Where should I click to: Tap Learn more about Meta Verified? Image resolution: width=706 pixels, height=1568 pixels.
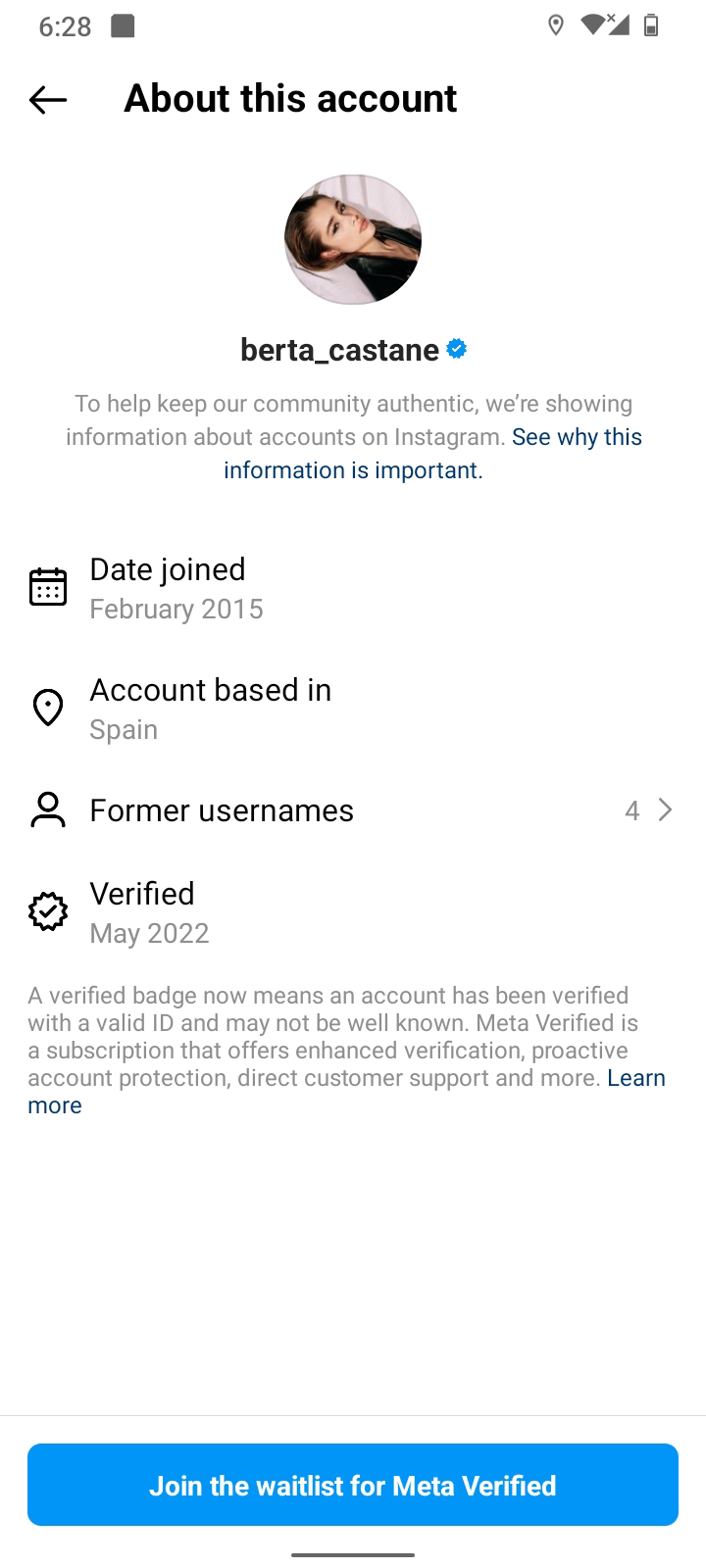(x=635, y=1078)
